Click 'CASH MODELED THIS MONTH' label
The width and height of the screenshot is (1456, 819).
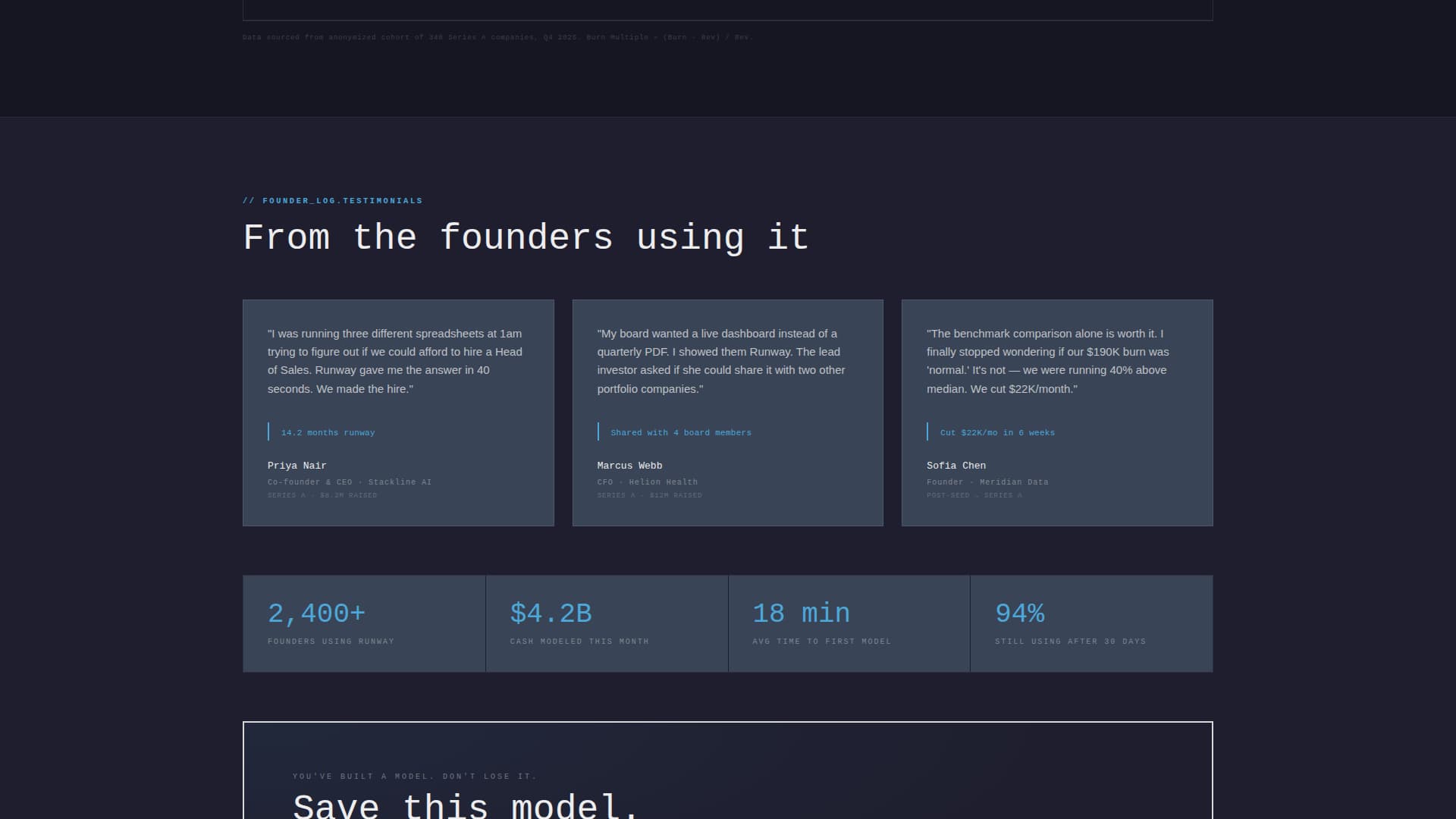pyautogui.click(x=579, y=642)
